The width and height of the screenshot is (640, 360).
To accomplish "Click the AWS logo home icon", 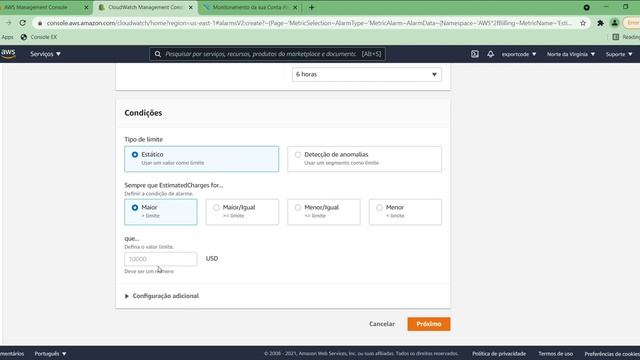I will click(x=8, y=54).
